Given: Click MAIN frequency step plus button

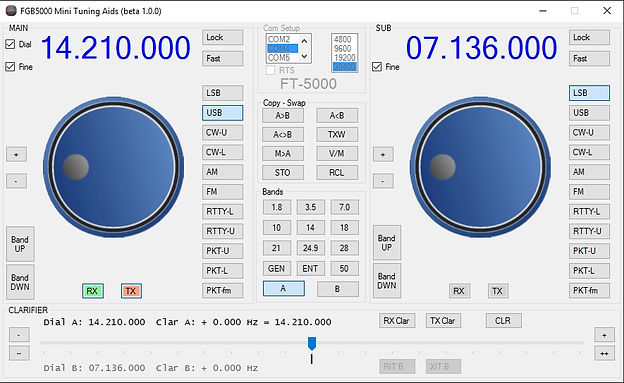Looking at the screenshot, I should click(x=16, y=154).
